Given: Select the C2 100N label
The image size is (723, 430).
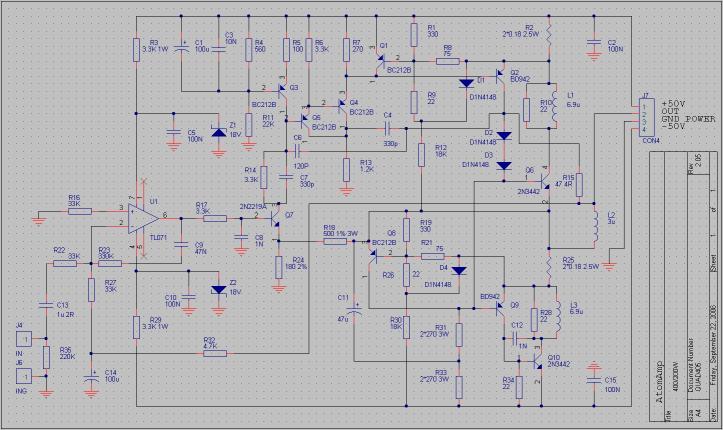Looking at the screenshot, I should coord(615,46).
